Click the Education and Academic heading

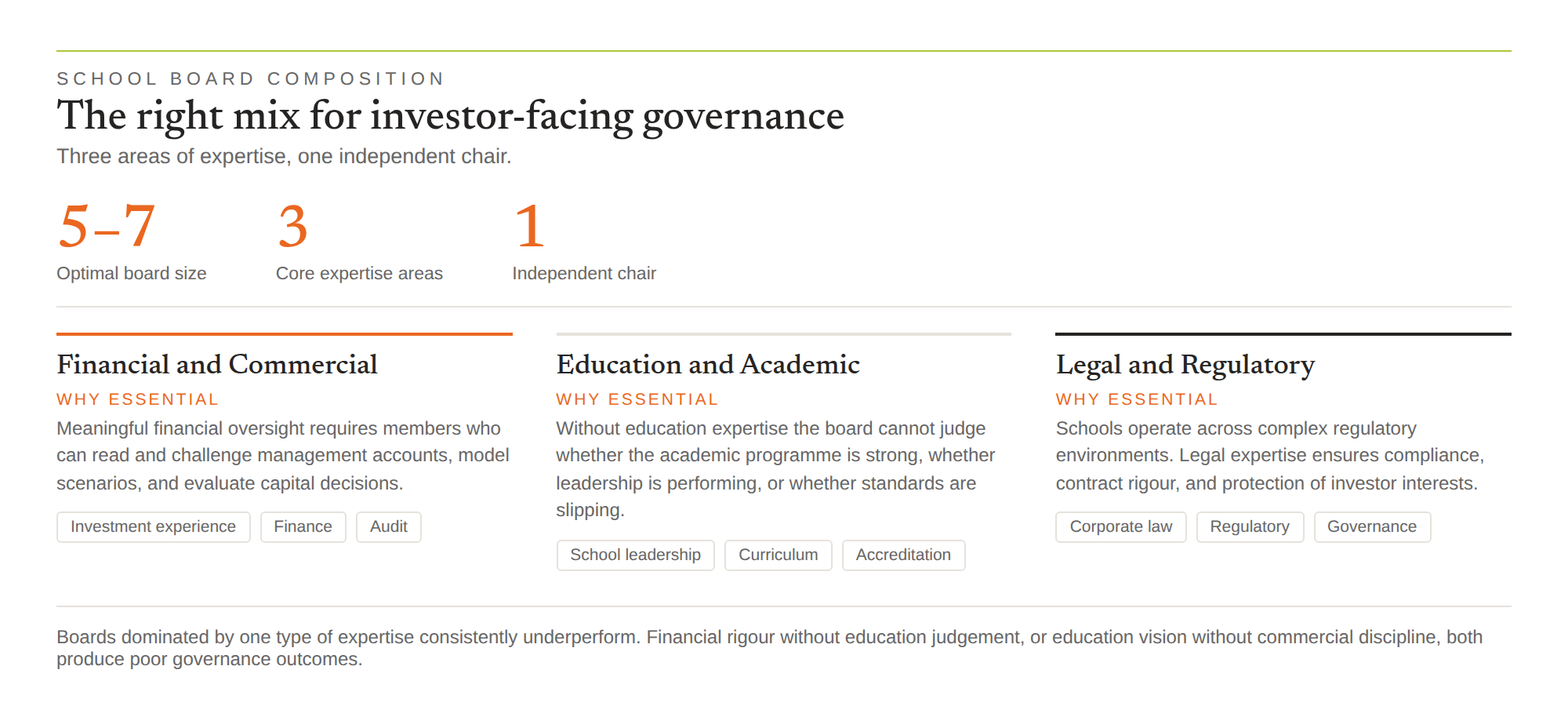708,365
